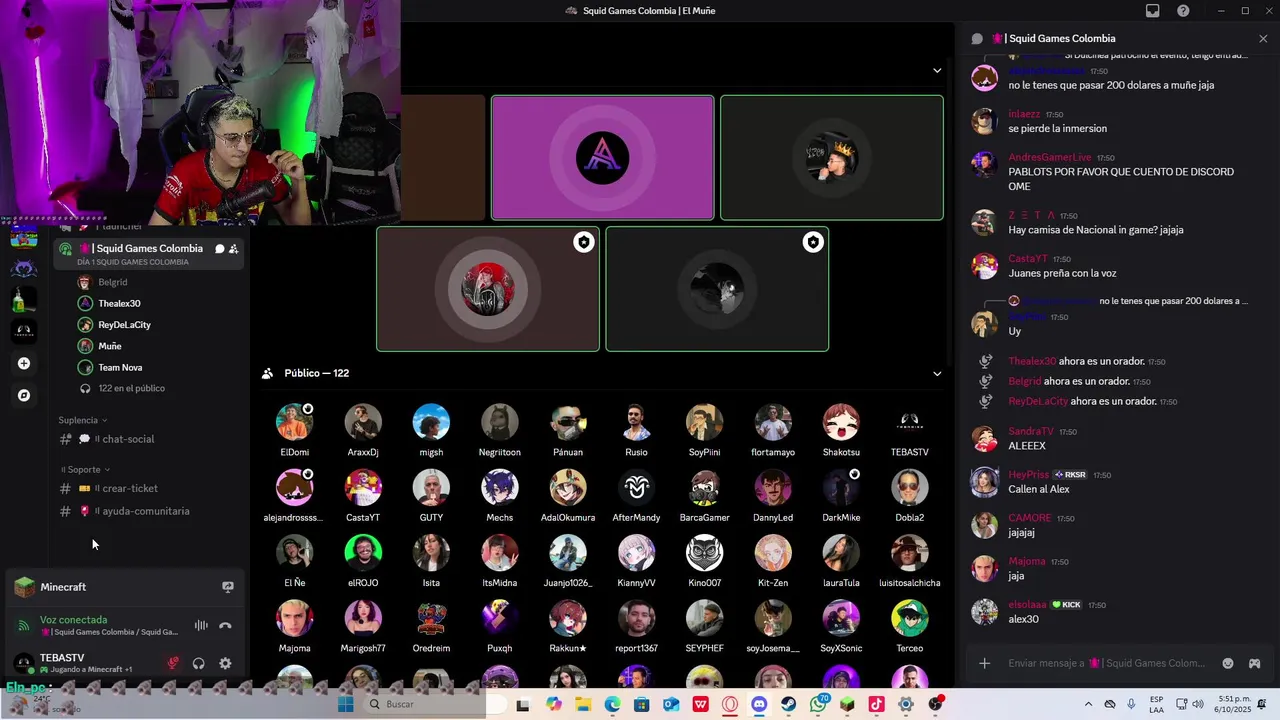Open AfterMandy audience member avatar
The width and height of the screenshot is (1280, 720).
[x=636, y=488]
